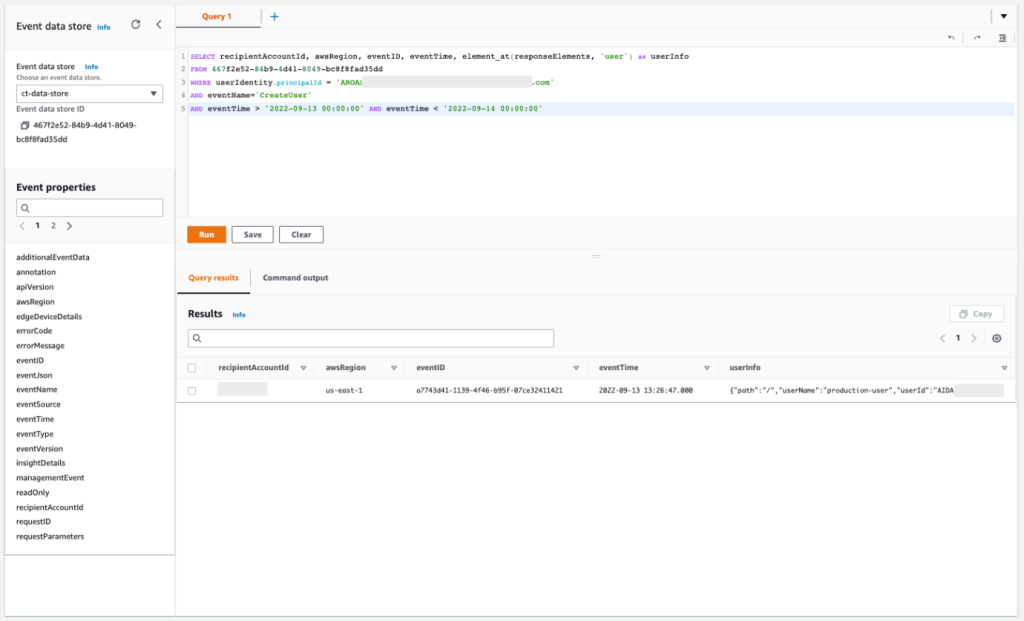This screenshot has width=1024, height=621.
Task: Undo the last query edit
Action: pos(952,37)
